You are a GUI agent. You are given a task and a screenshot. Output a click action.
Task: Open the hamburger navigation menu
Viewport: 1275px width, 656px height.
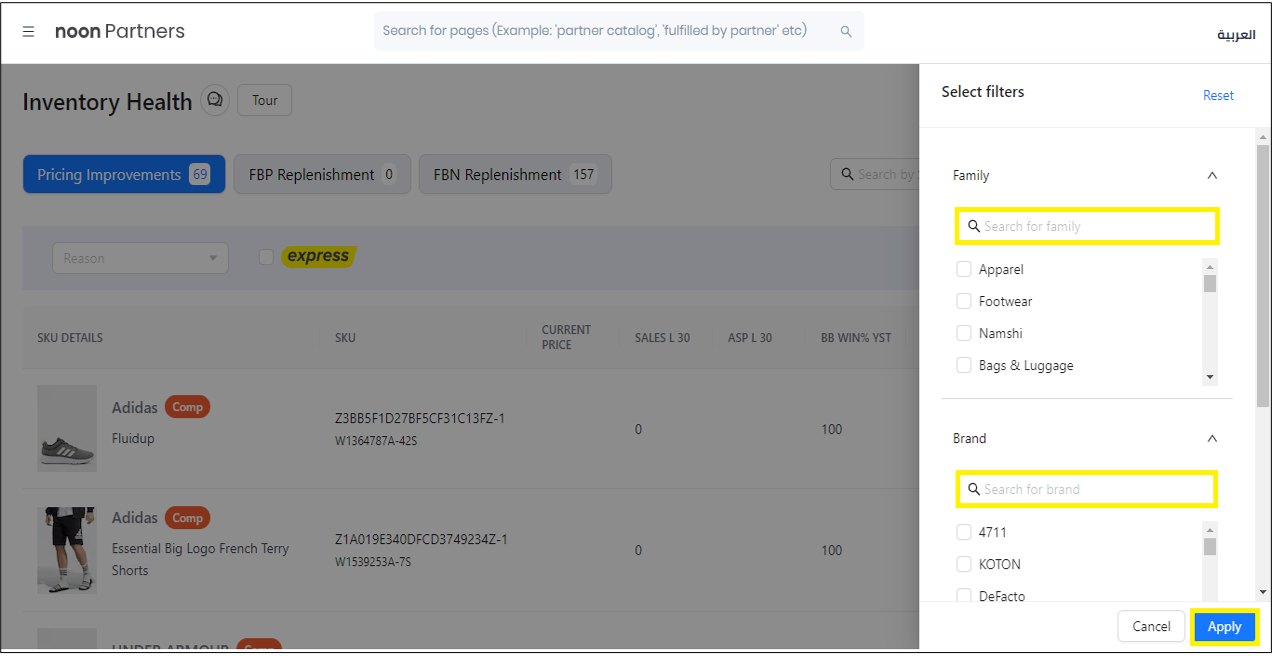[28, 32]
